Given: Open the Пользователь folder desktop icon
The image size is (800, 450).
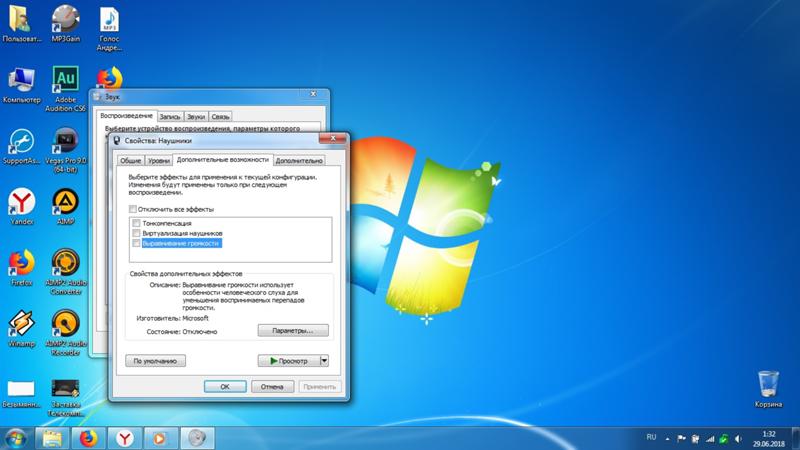Looking at the screenshot, I should [x=21, y=24].
